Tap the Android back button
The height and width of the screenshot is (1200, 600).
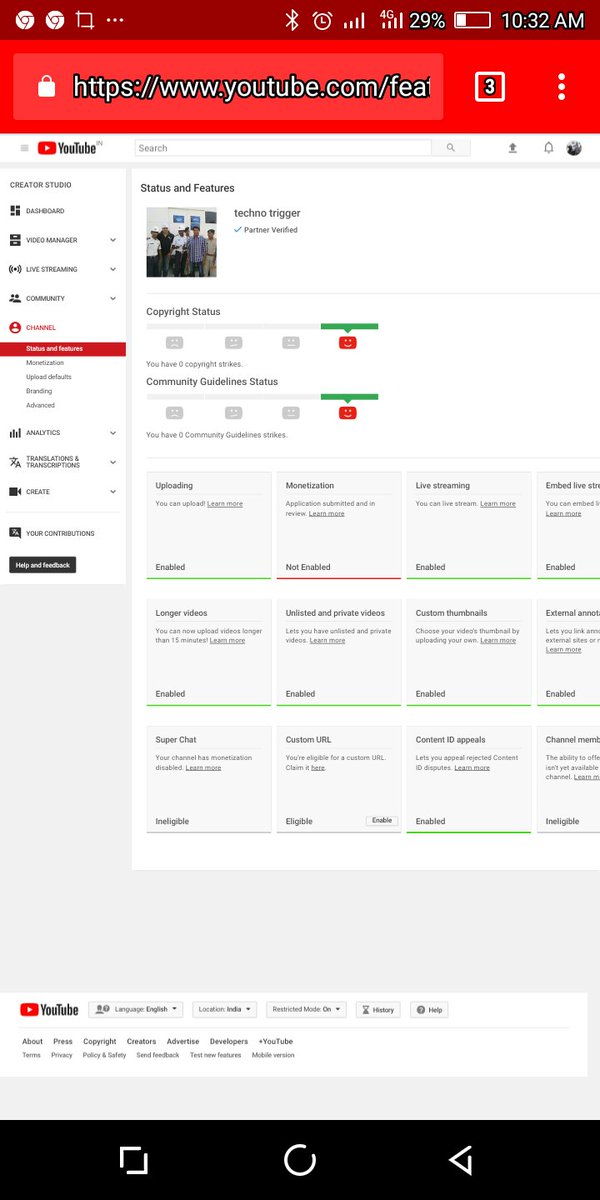coord(460,1160)
